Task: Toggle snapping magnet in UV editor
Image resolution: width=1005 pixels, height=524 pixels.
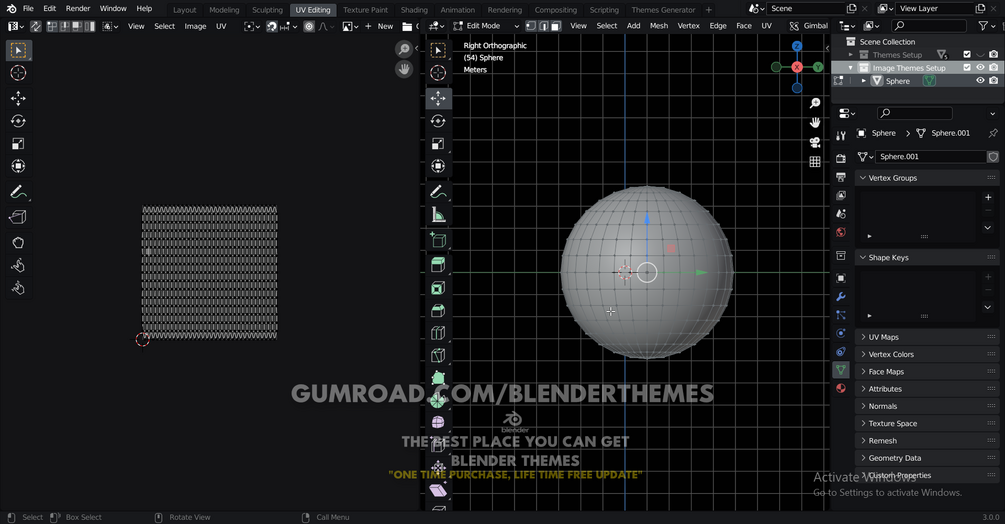Action: point(272,26)
